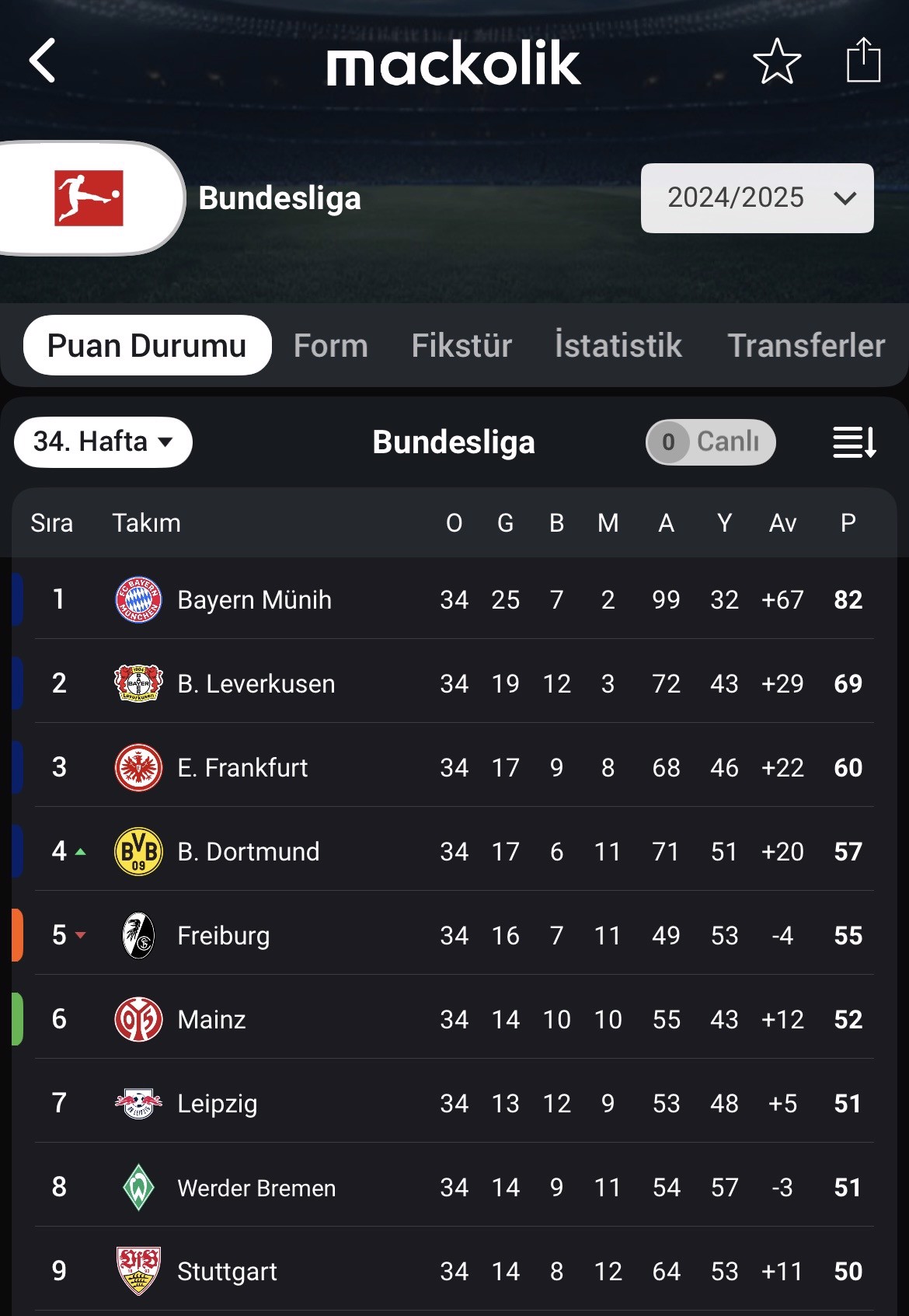
Task: Select the Puan Durumu tab
Action: pyautogui.click(x=148, y=345)
